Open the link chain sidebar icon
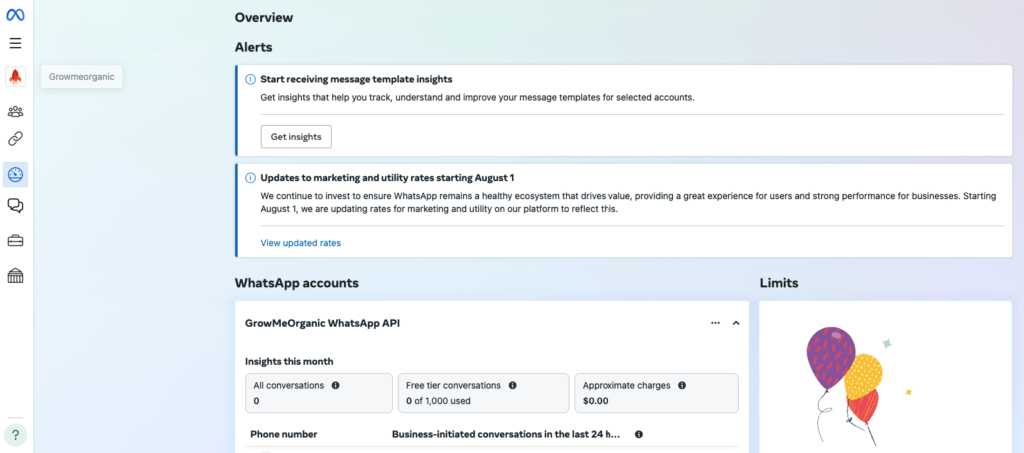 tap(15, 138)
